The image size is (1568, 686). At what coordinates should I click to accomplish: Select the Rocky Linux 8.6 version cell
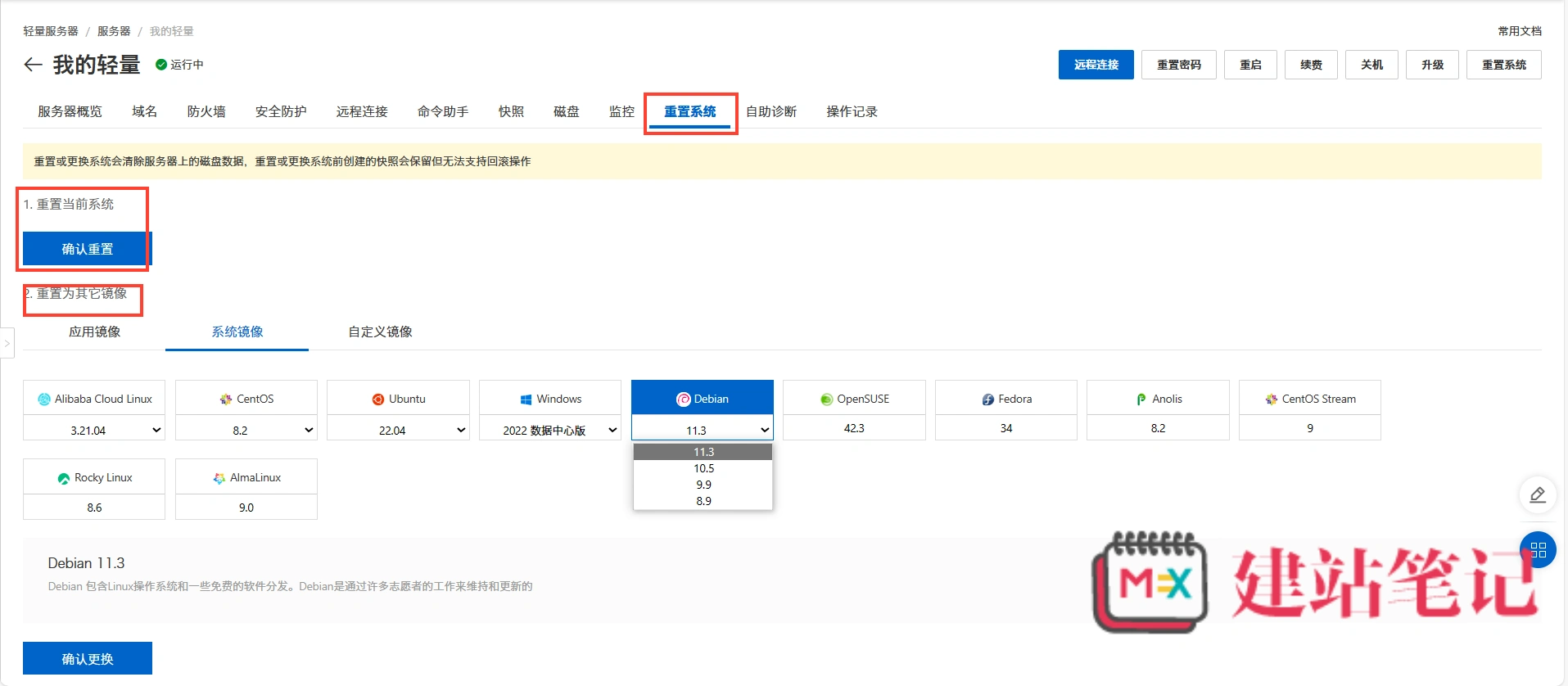[x=94, y=508]
